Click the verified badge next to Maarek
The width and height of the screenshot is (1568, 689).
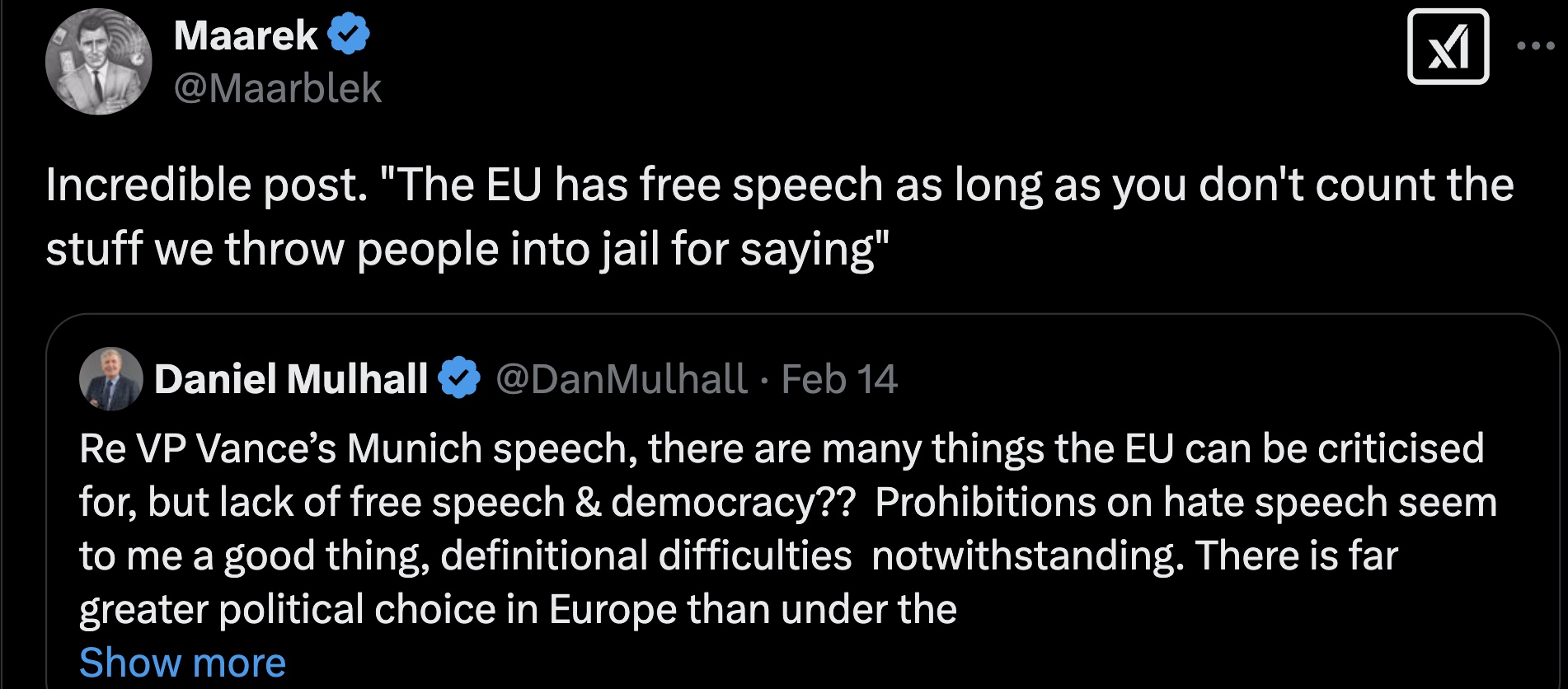point(349,35)
